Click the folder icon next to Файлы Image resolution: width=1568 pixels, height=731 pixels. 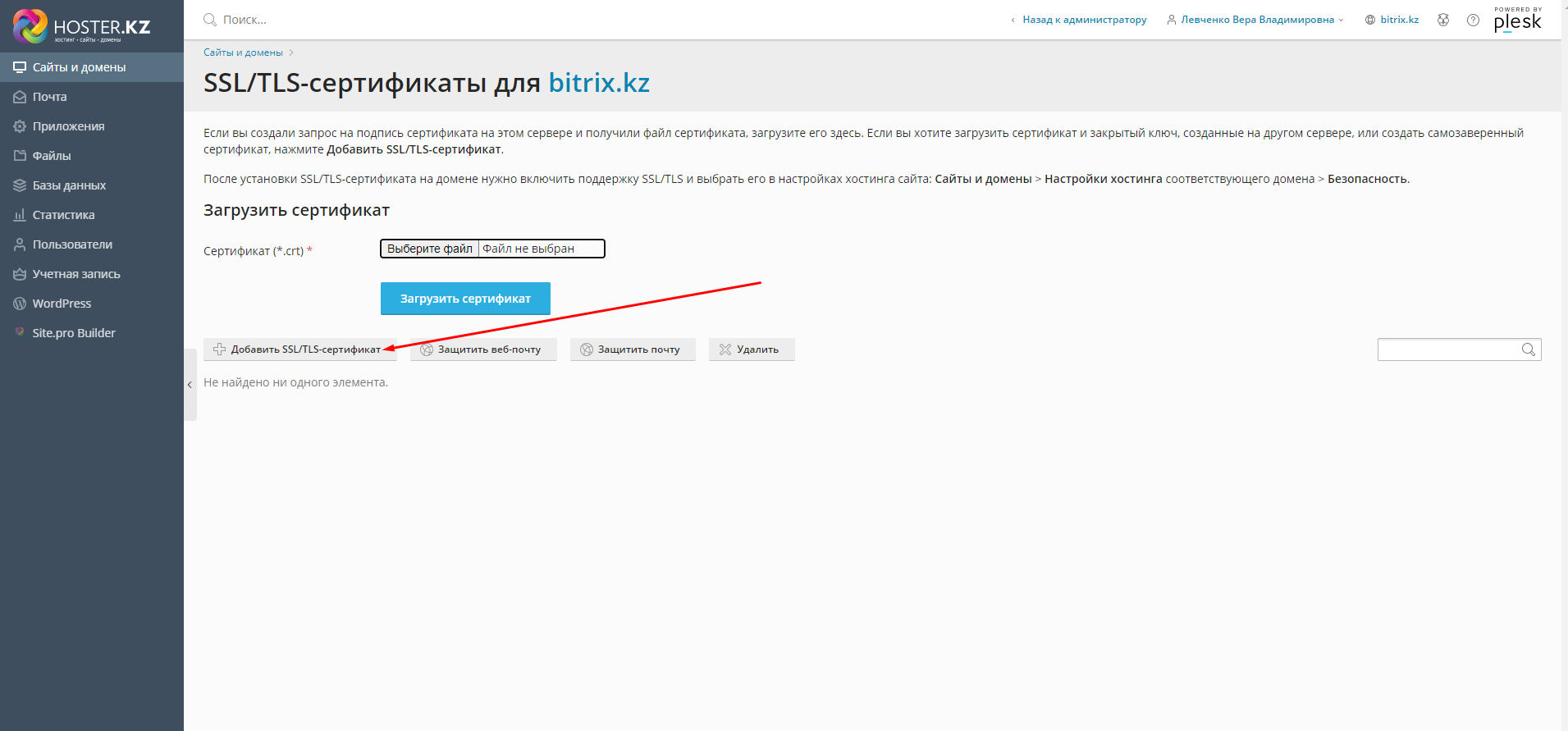click(x=20, y=156)
